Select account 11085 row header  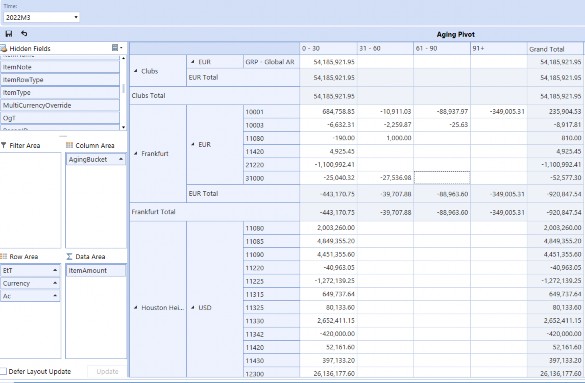271,241
